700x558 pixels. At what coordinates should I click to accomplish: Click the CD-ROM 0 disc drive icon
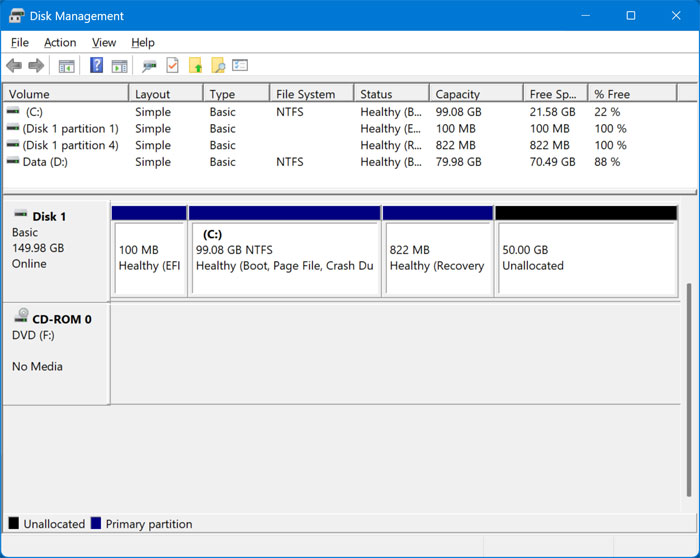pyautogui.click(x=21, y=315)
